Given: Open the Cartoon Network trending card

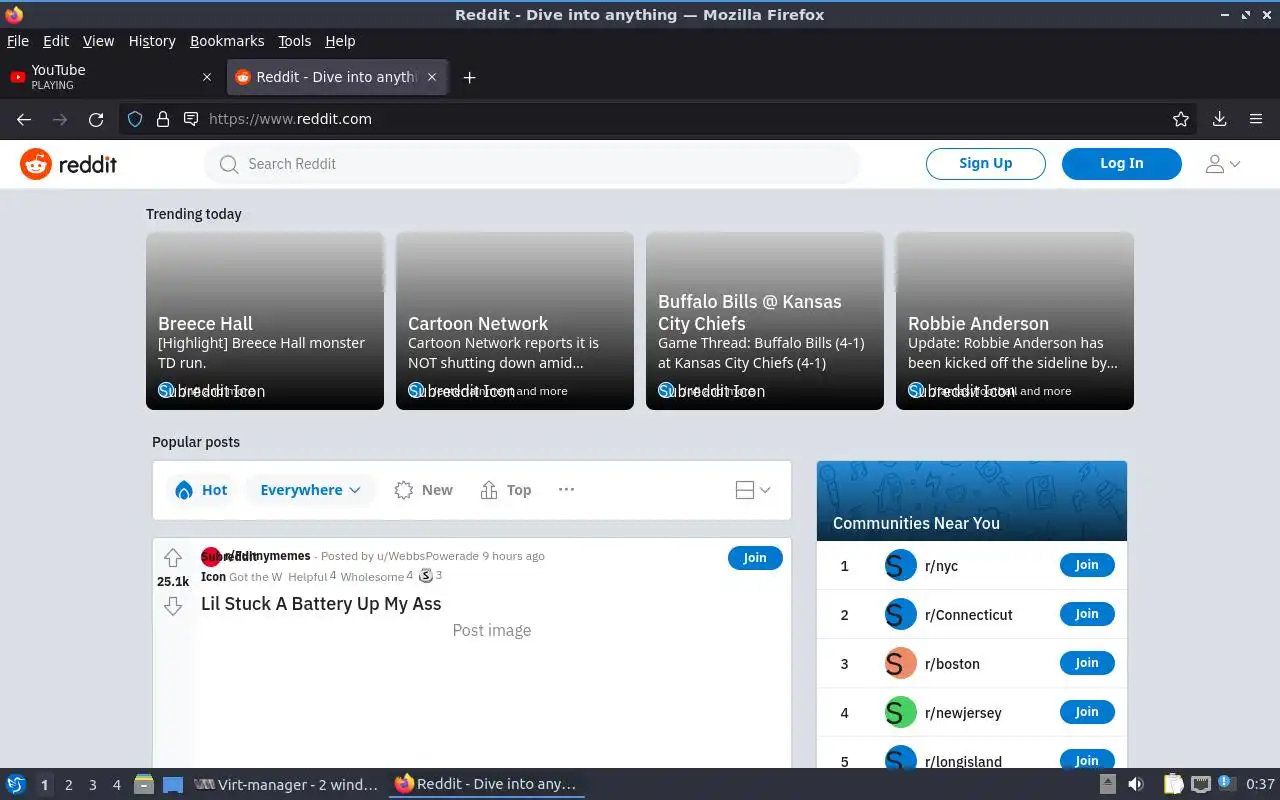Looking at the screenshot, I should 515,321.
